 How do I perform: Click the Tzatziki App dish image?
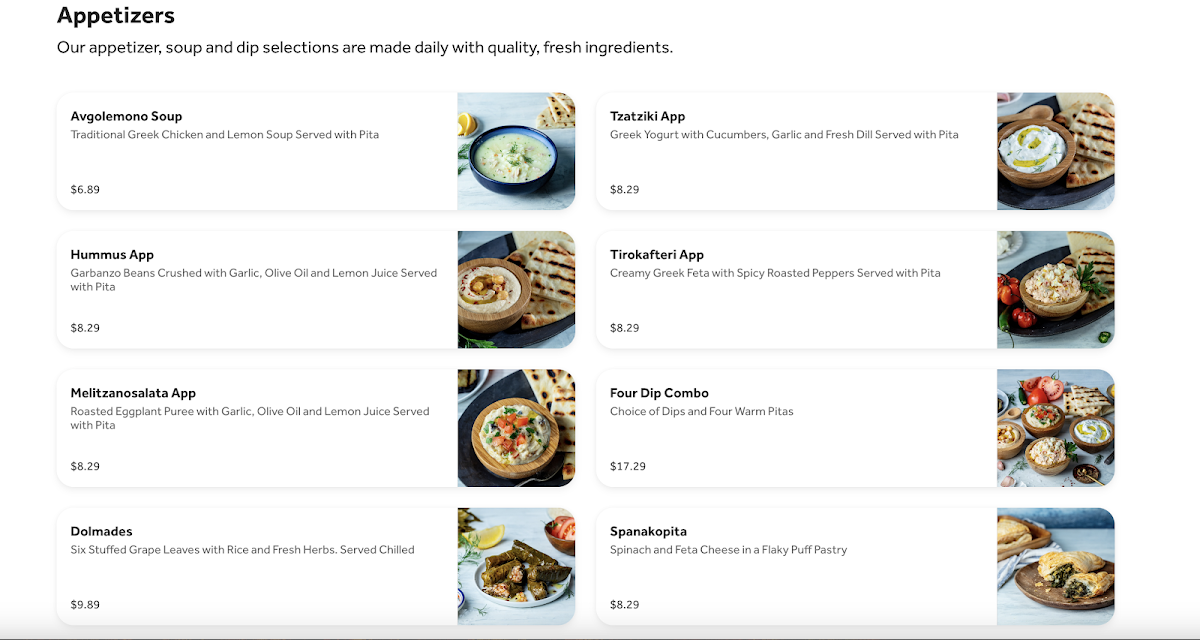coord(1055,151)
